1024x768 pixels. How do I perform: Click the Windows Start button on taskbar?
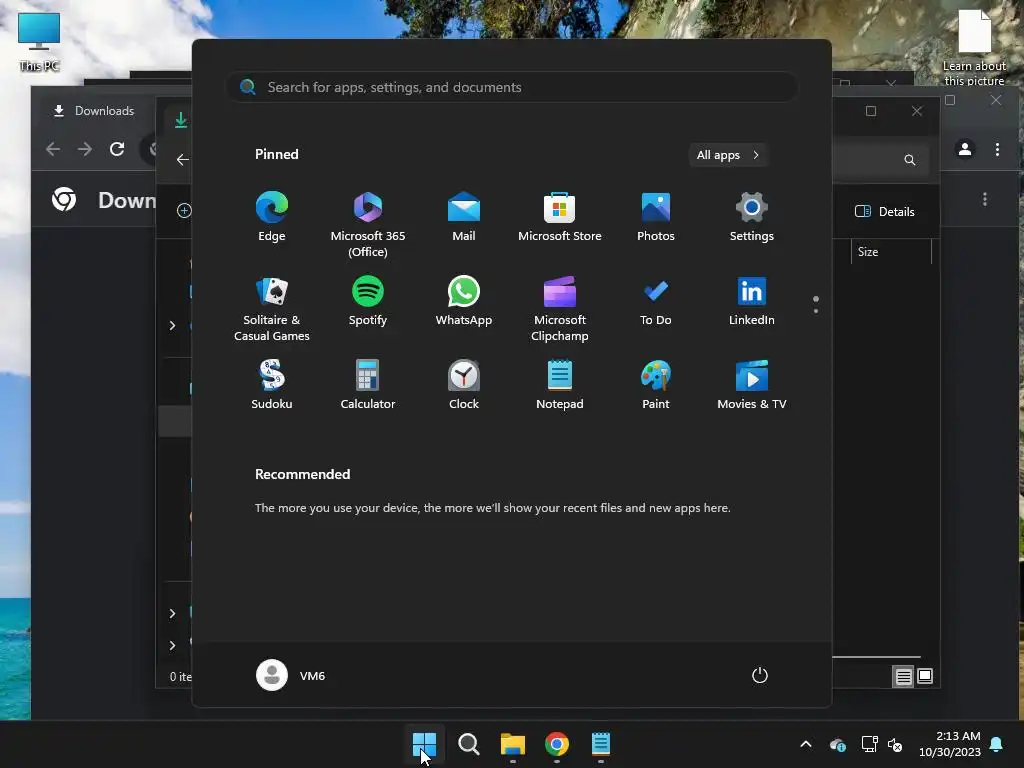coord(424,744)
